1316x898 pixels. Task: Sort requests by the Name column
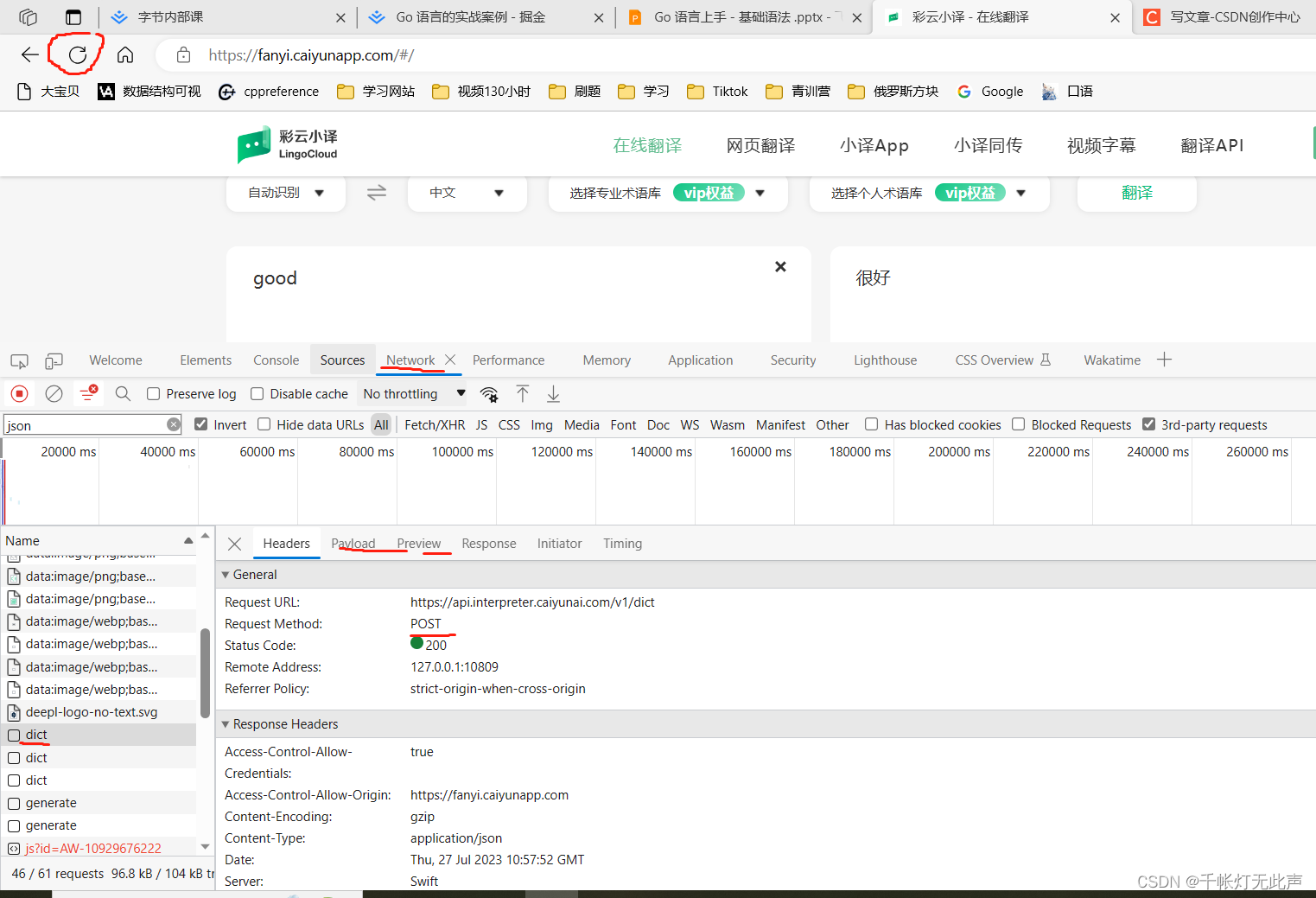coord(98,541)
